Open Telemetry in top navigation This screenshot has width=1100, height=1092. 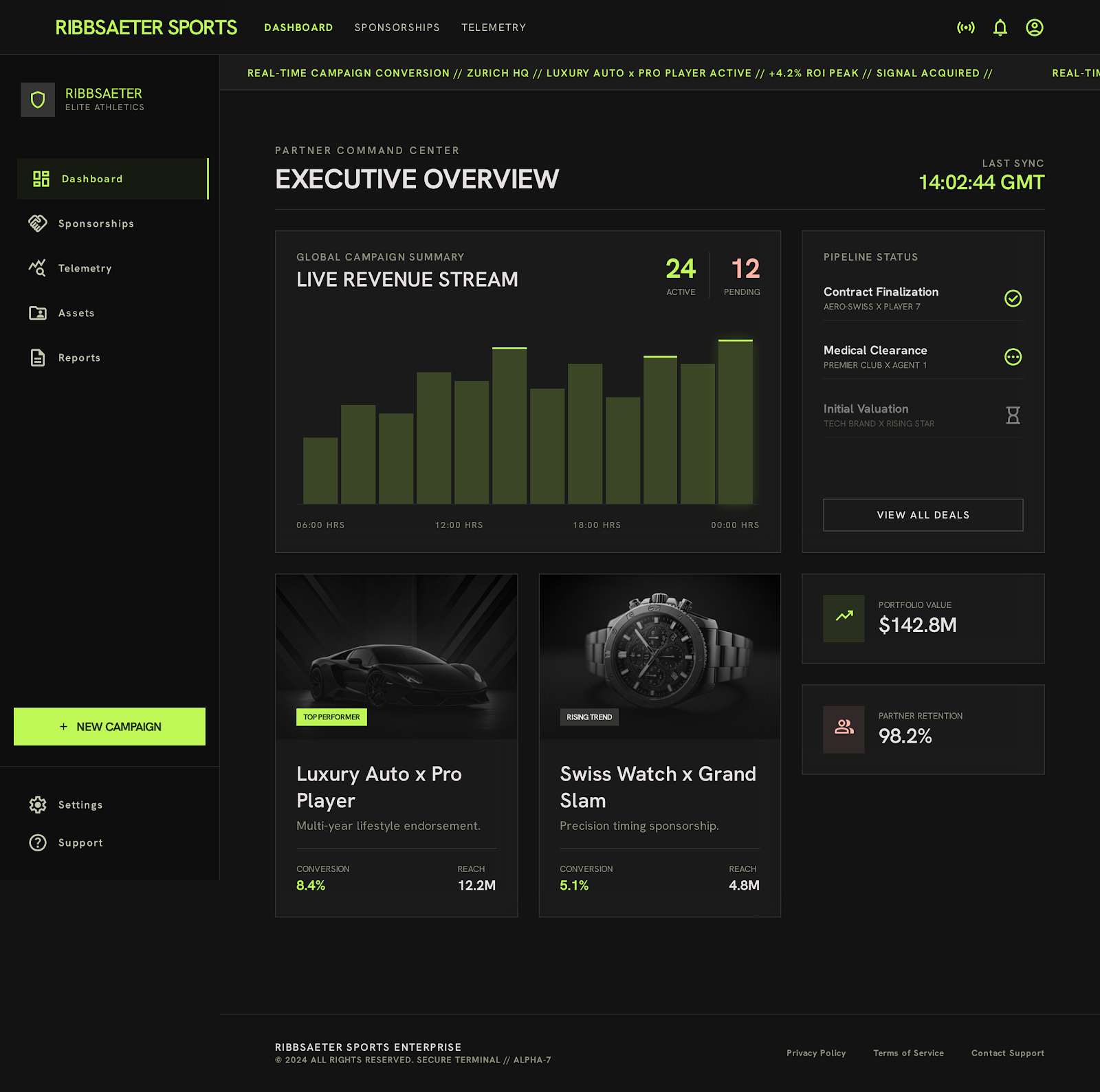point(494,28)
